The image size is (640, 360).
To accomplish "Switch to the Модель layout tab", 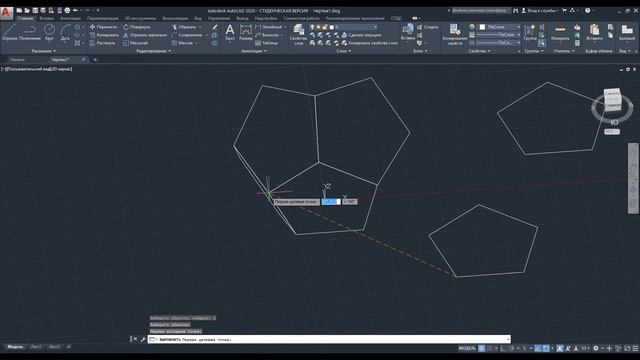I will (16, 347).
